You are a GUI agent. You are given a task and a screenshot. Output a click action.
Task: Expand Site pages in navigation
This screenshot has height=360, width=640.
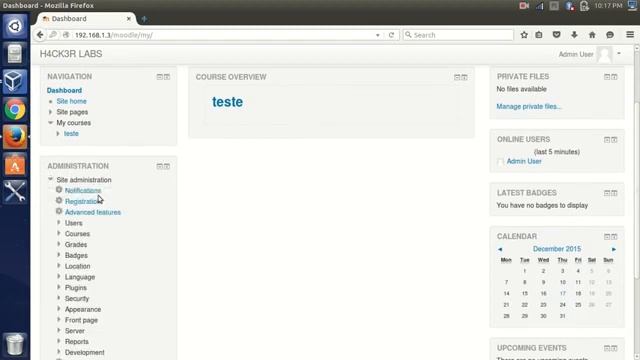pos(51,112)
